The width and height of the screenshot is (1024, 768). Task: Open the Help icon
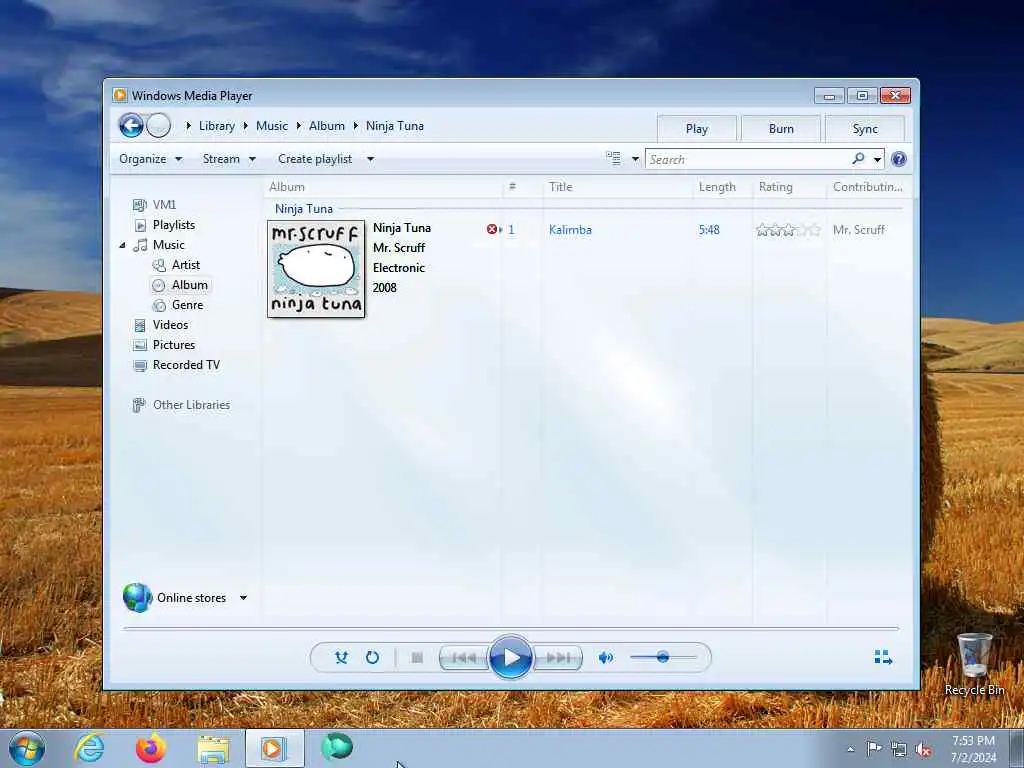tap(899, 159)
